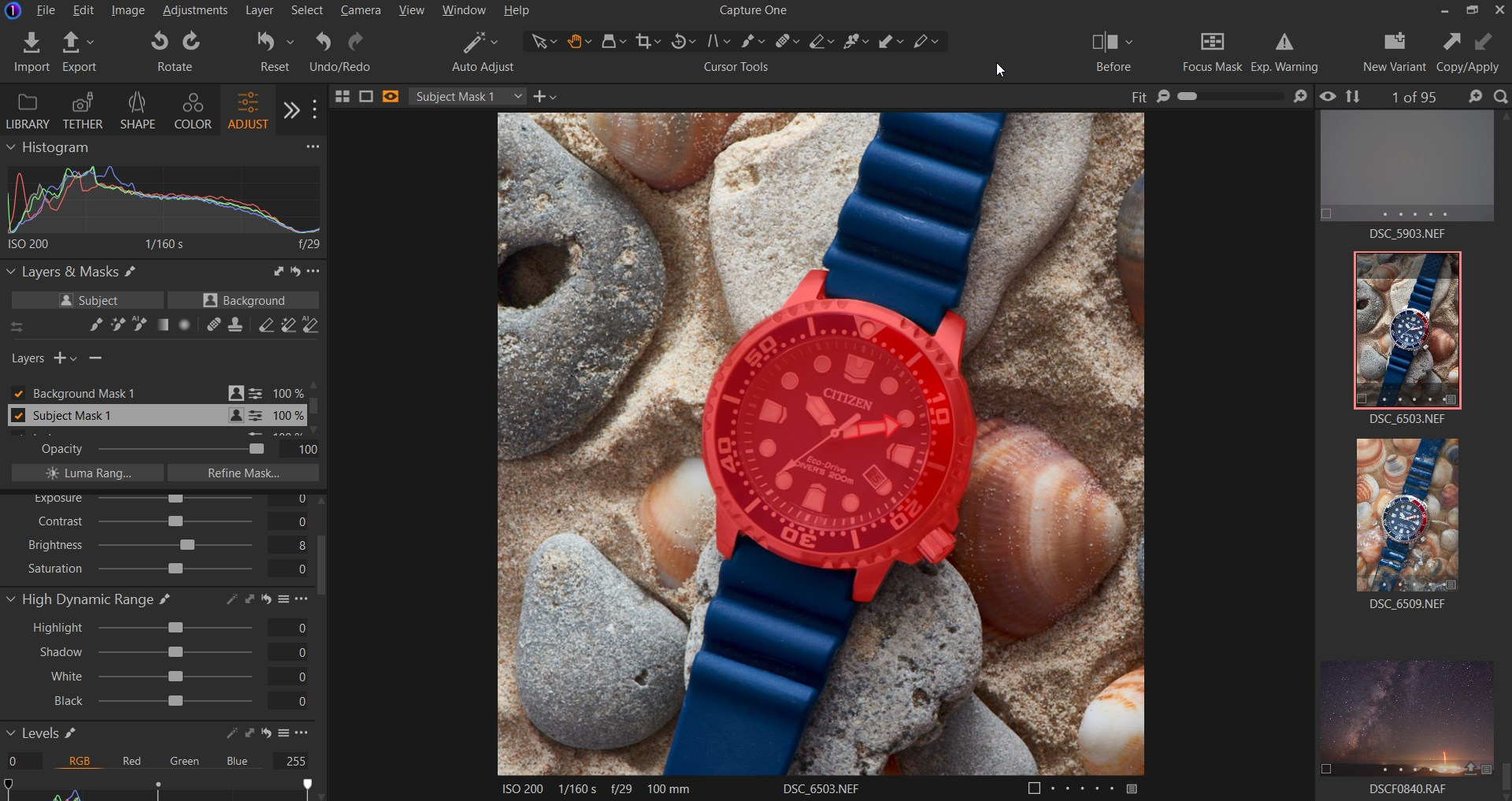1512x801 pixels.
Task: Disable the Subject Mask 1 layer checkbox
Action: [19, 416]
